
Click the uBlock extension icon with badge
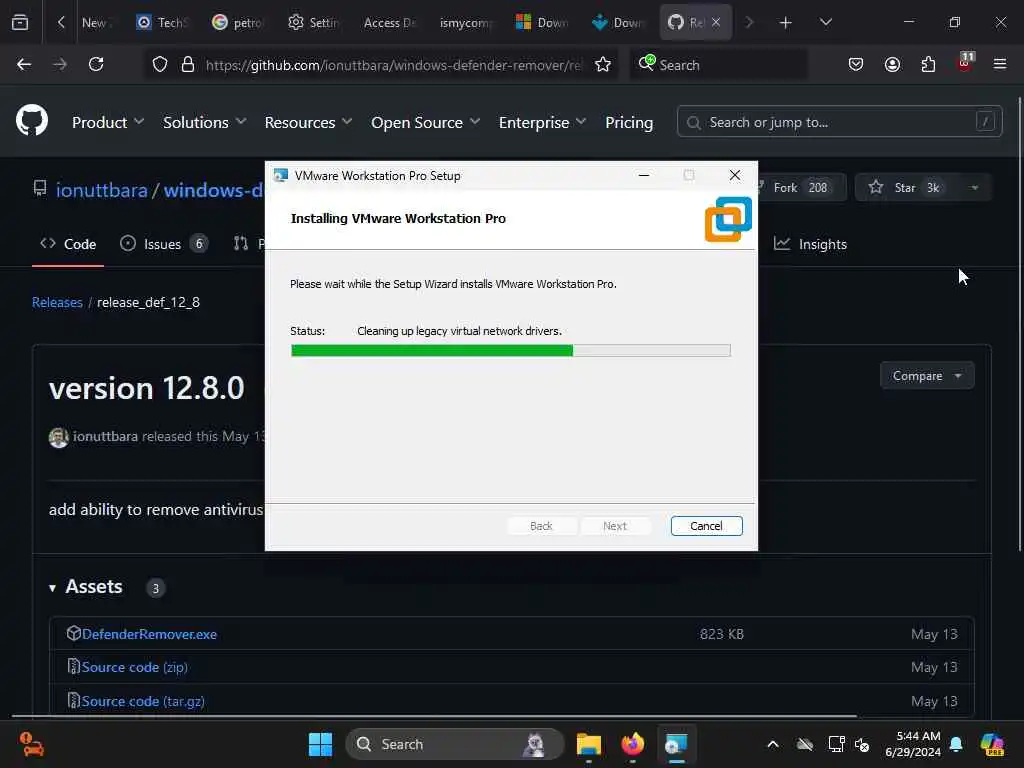965,63
